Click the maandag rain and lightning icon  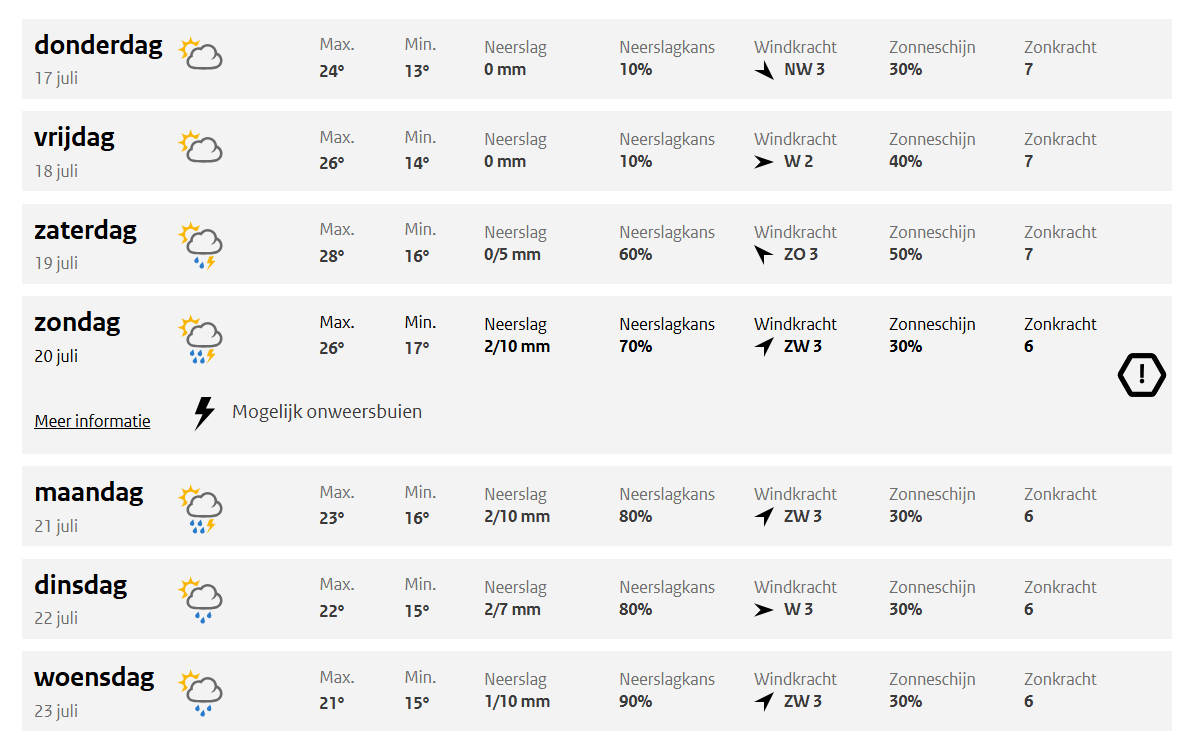200,509
